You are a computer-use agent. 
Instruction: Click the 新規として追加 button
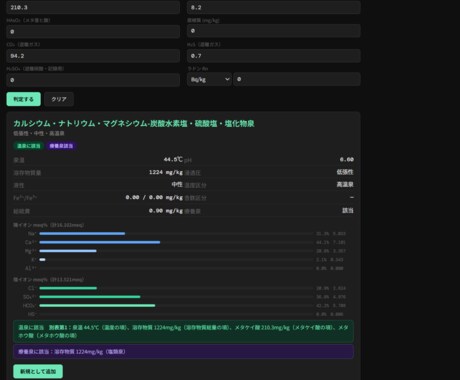pyautogui.click(x=38, y=371)
